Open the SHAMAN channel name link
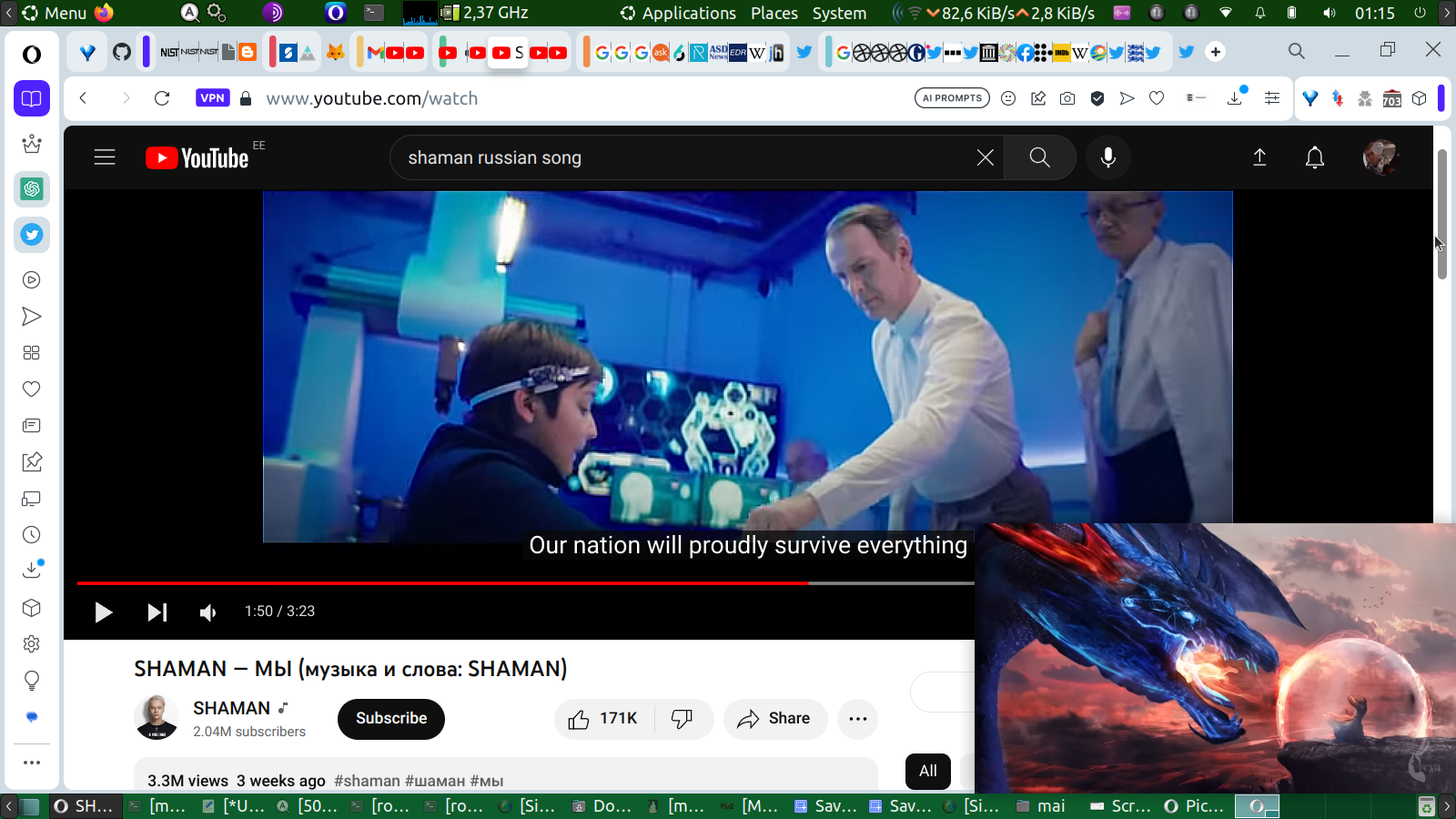1456x819 pixels. [x=231, y=708]
